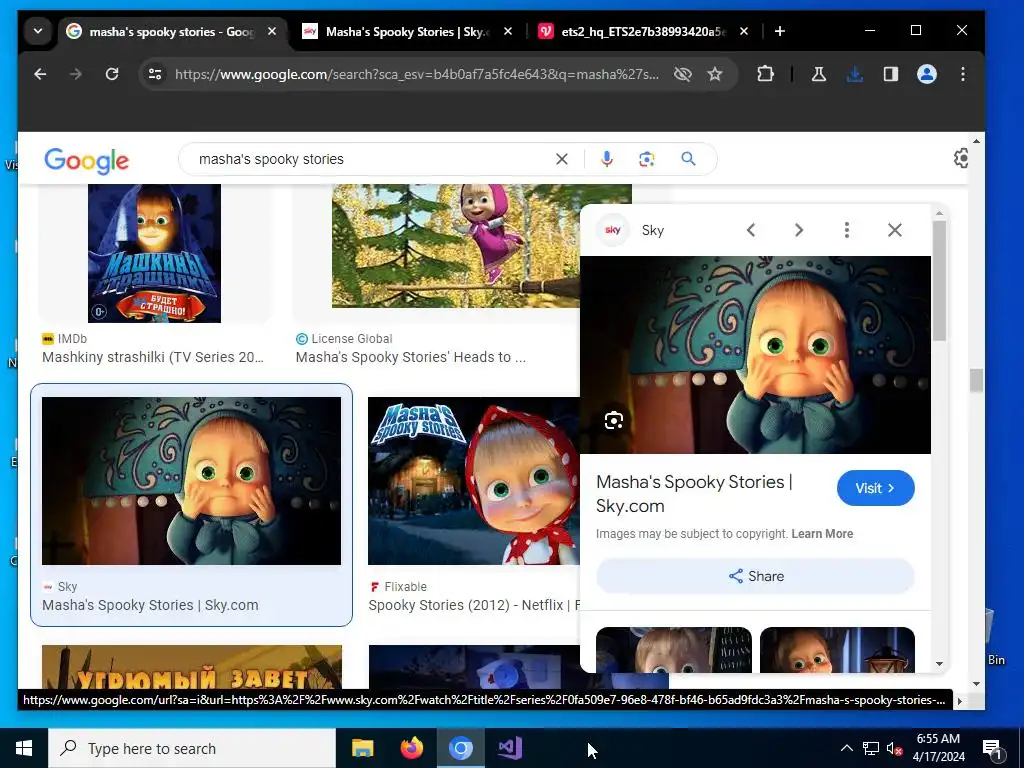Toggle the Chrome side panel
The width and height of the screenshot is (1024, 768).
(x=891, y=74)
